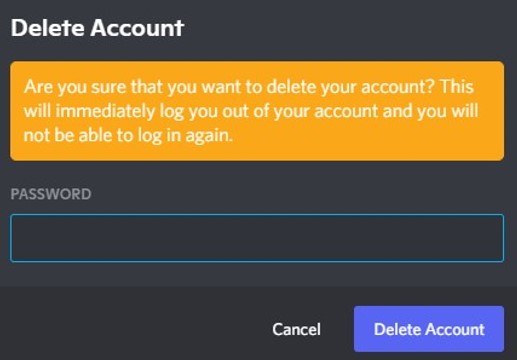This screenshot has height=360, width=517.
Task: Click the PASSWORD field label
Action: click(x=51, y=194)
